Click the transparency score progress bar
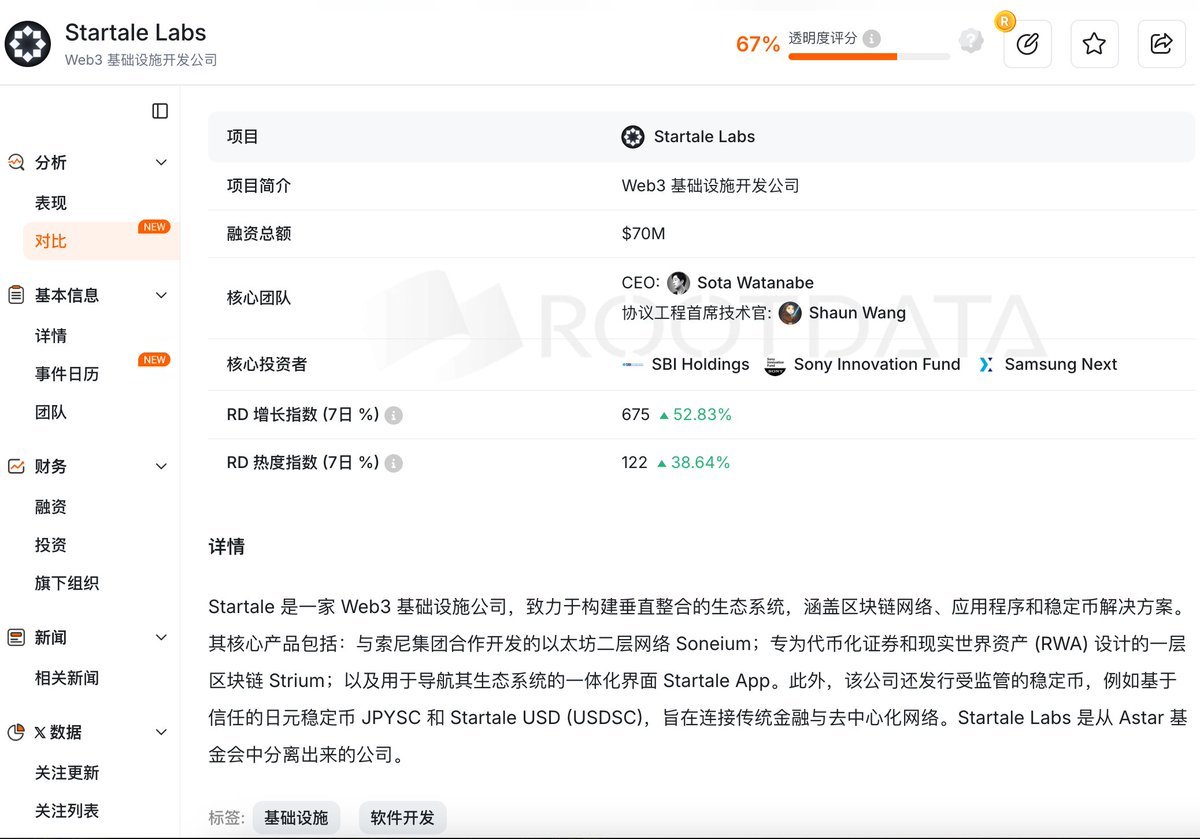Viewport: 1200px width, 839px height. pyautogui.click(x=869, y=57)
